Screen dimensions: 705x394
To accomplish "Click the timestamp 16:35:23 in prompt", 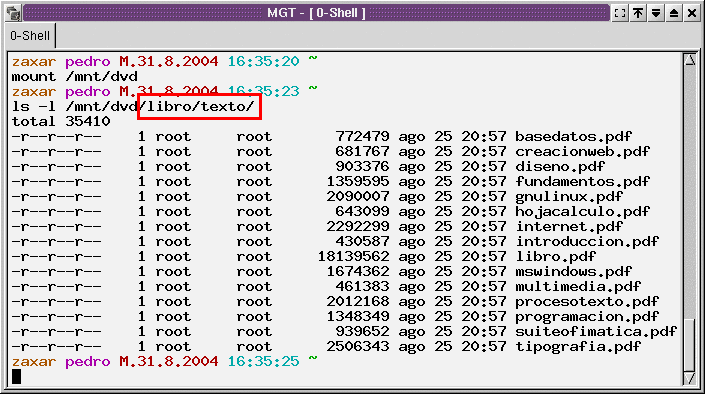I will tap(263, 91).
